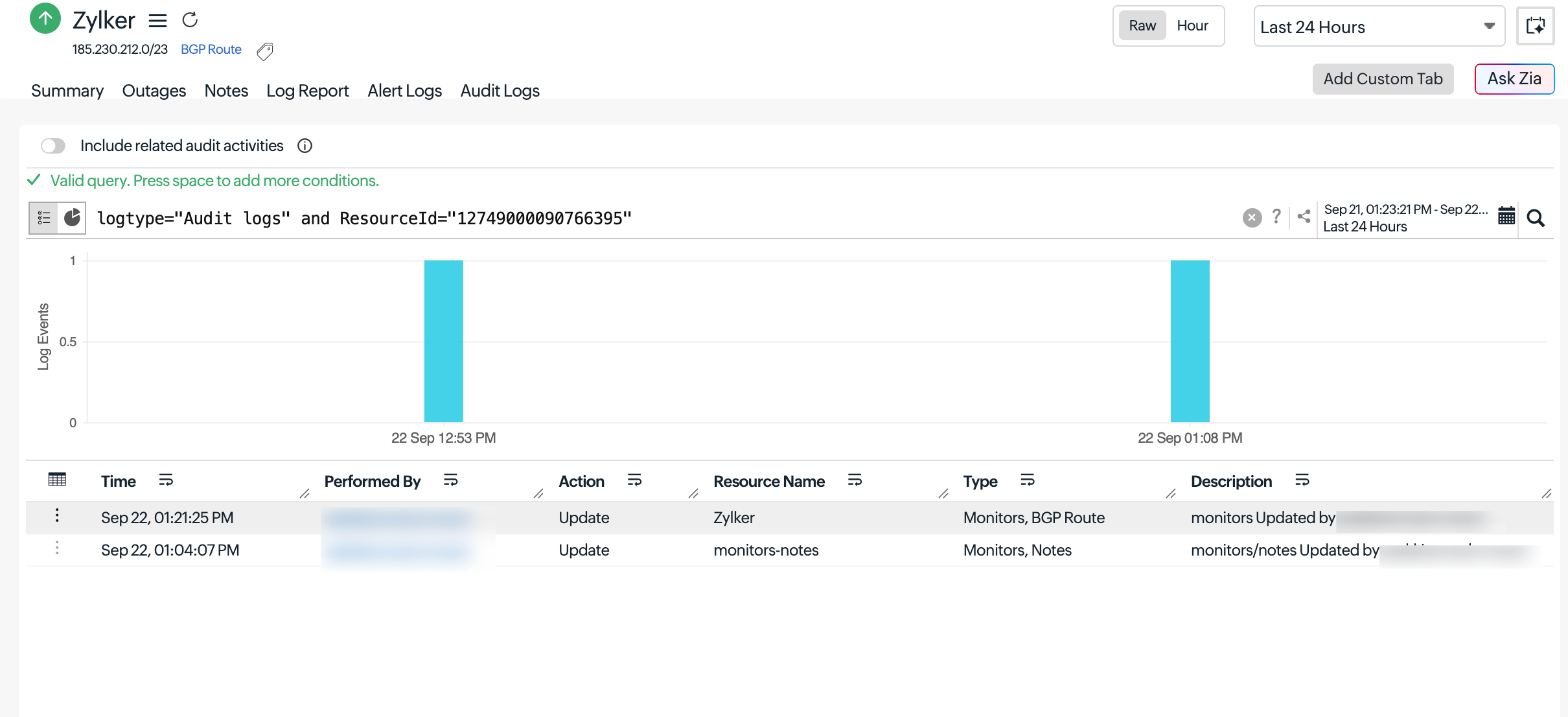Click the 01:08 PM chart bar
Screen dimensions: 1568x717
(1190, 341)
